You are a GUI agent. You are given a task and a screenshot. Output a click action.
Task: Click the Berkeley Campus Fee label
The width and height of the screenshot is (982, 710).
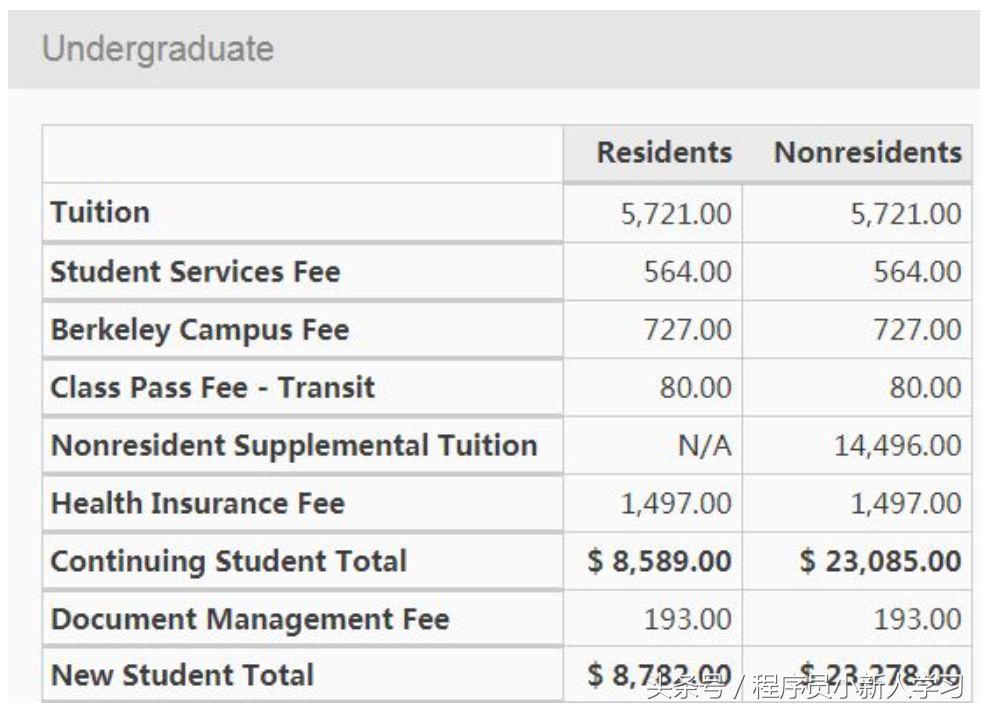coord(199,329)
